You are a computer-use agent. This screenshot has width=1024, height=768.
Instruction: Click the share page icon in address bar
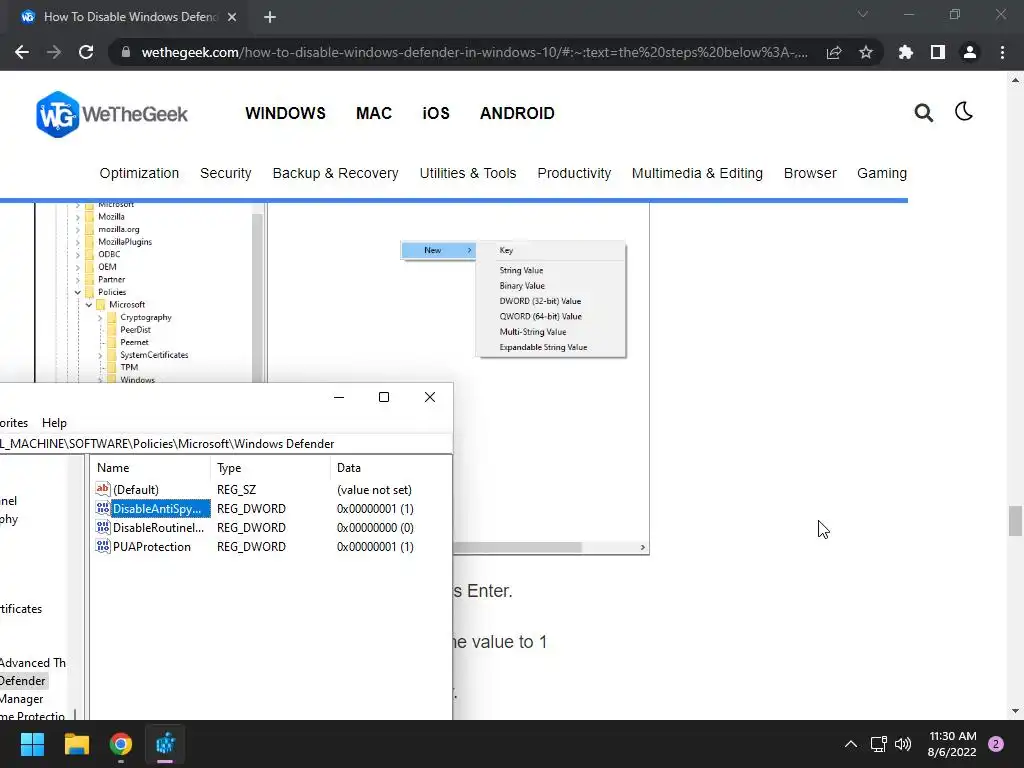coord(834,52)
